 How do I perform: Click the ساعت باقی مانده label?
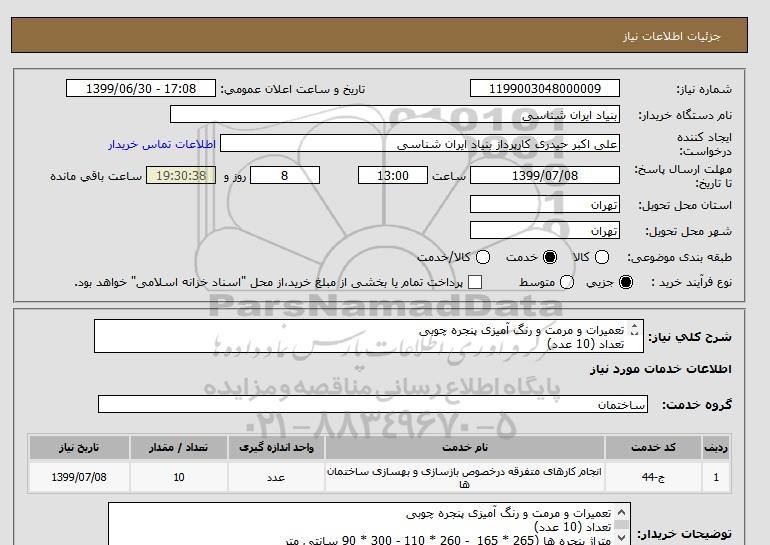click(x=96, y=176)
